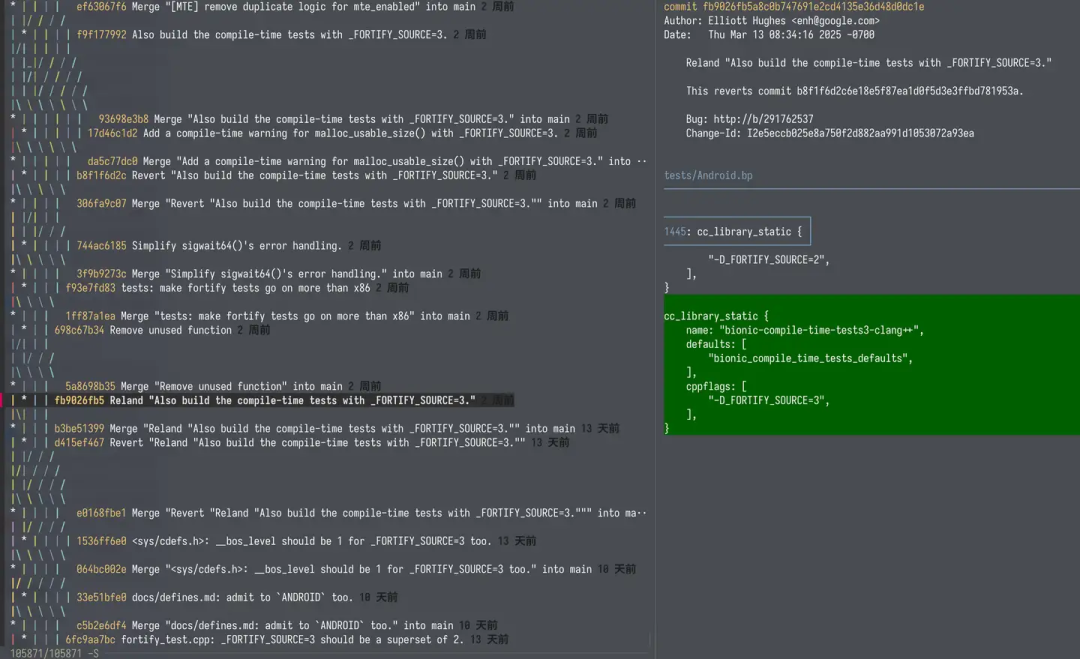Click the status line 105871/105871 -S
The image size is (1080, 659).
click(54, 653)
